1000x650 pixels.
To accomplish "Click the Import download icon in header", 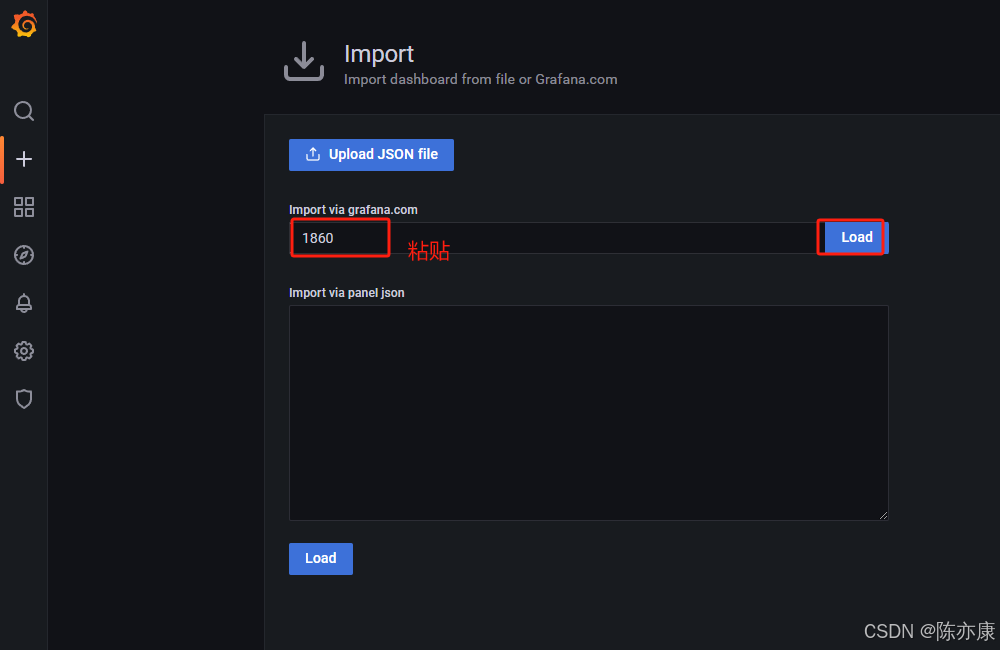I will tap(304, 61).
